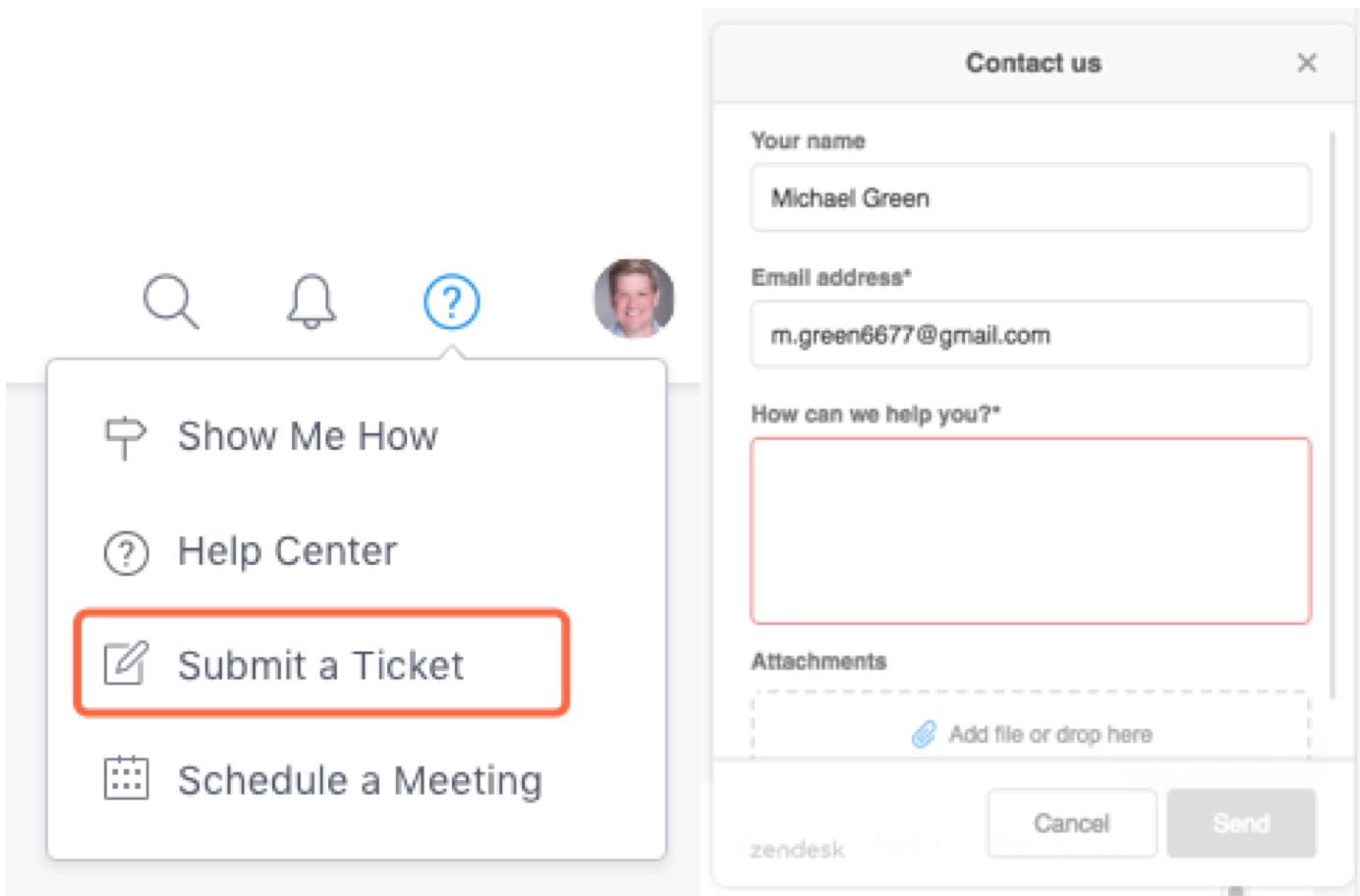Viewport: 1360px width, 896px height.
Task: Click the signpost icon beside Show Me How
Action: 126,436
